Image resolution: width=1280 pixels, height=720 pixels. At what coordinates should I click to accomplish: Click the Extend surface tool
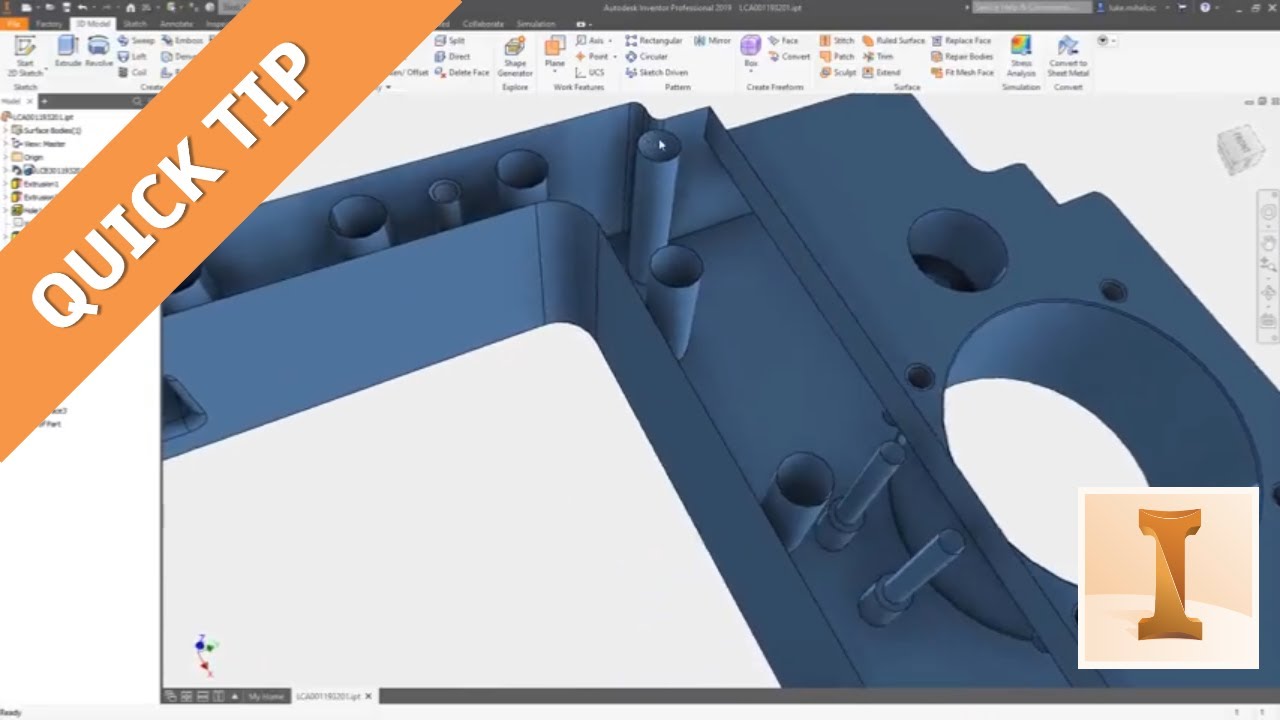click(881, 72)
